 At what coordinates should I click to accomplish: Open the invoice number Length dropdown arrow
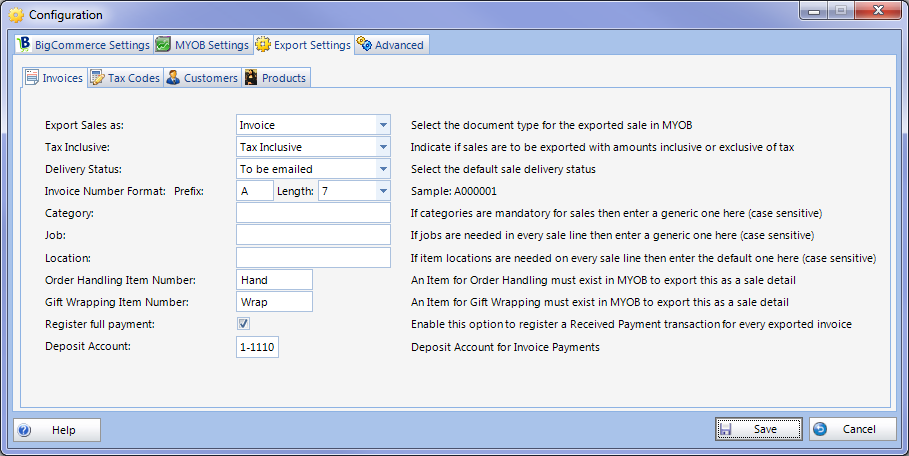pos(383,191)
